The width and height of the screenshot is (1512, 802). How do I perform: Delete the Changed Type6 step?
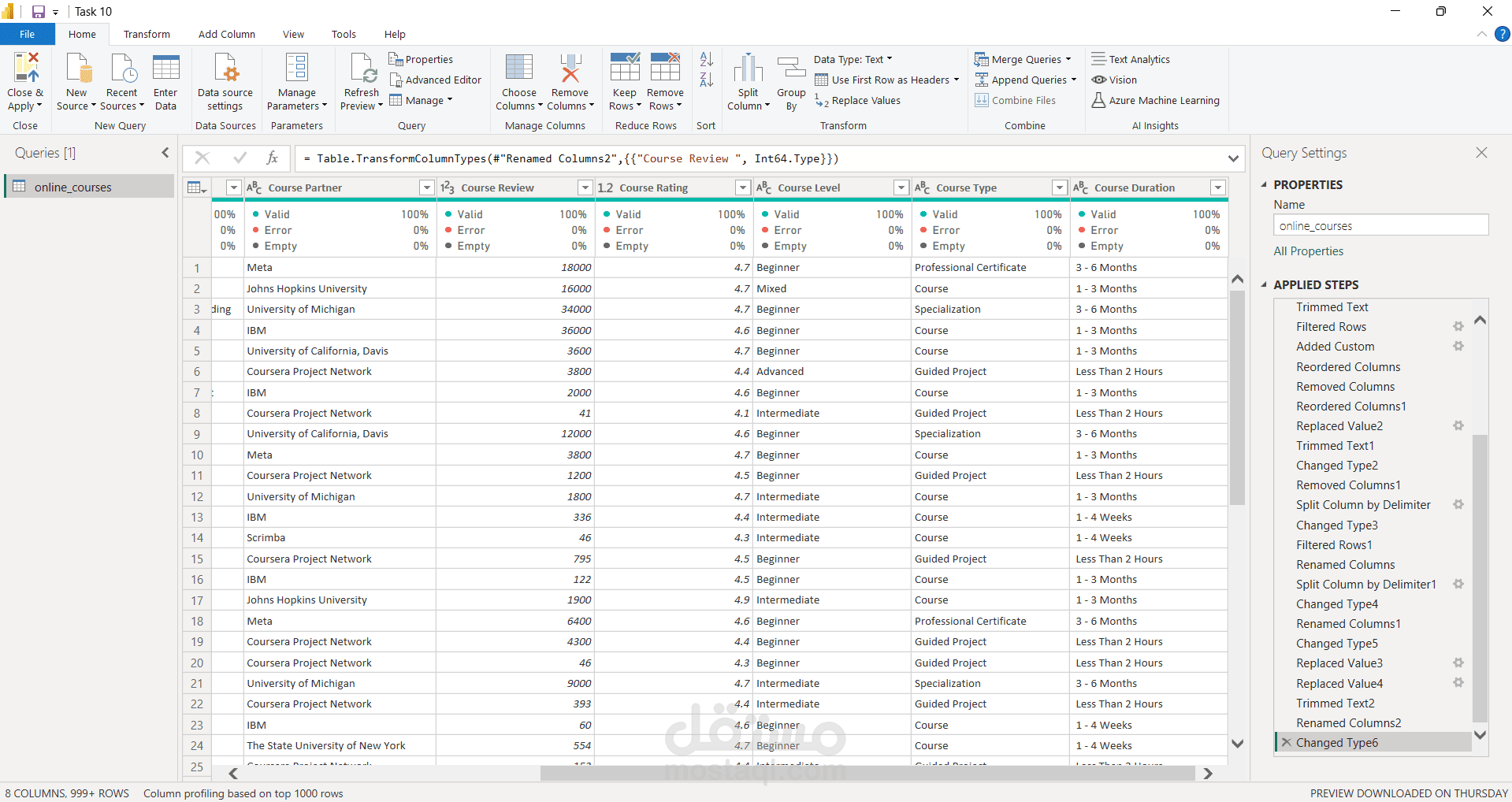[1287, 743]
